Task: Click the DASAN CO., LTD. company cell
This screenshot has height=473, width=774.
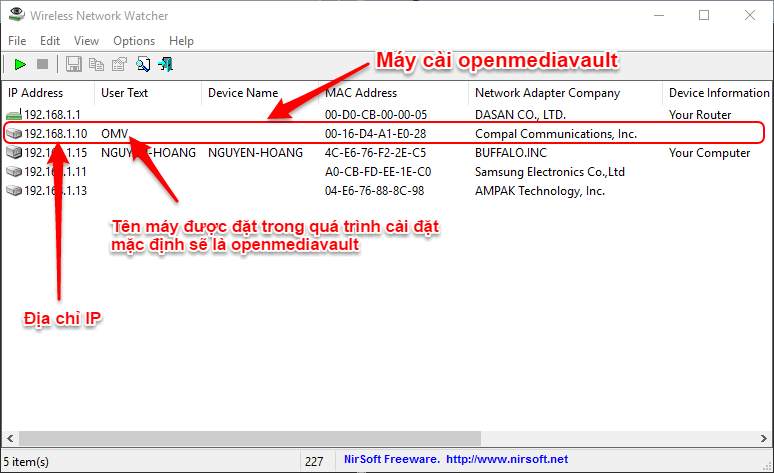Action: tap(520, 115)
